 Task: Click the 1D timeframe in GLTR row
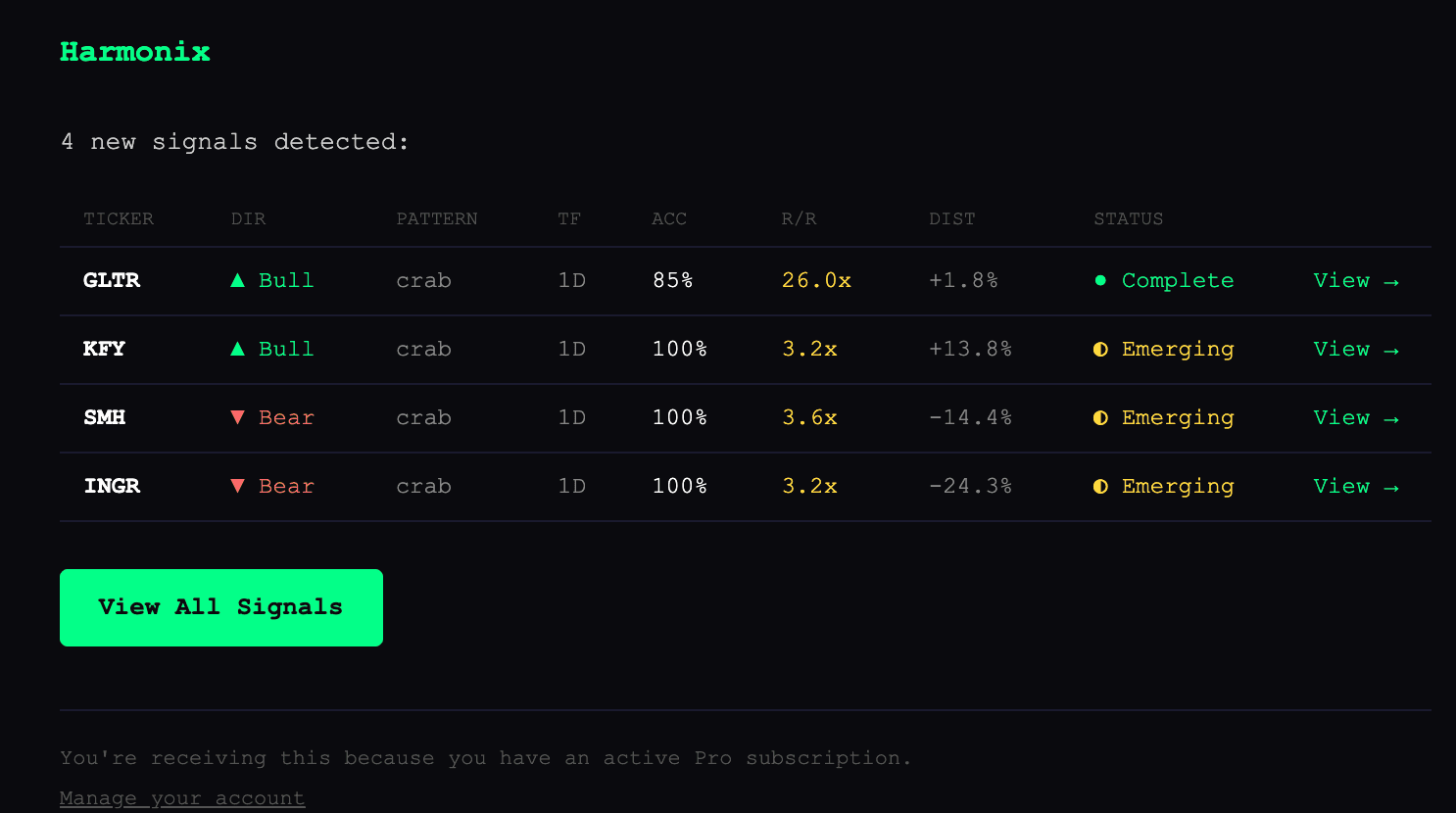572,280
